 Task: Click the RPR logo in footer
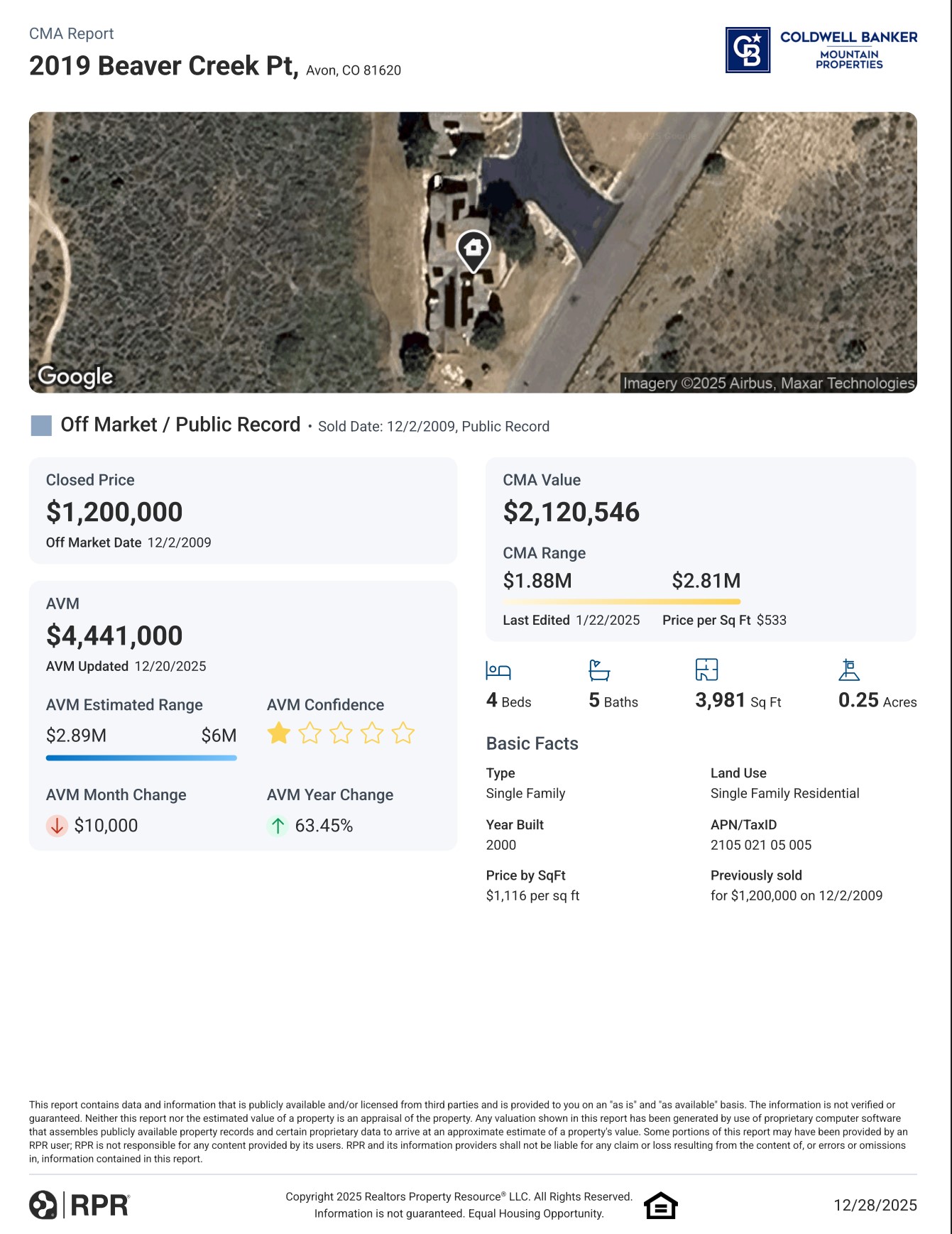tap(80, 1205)
